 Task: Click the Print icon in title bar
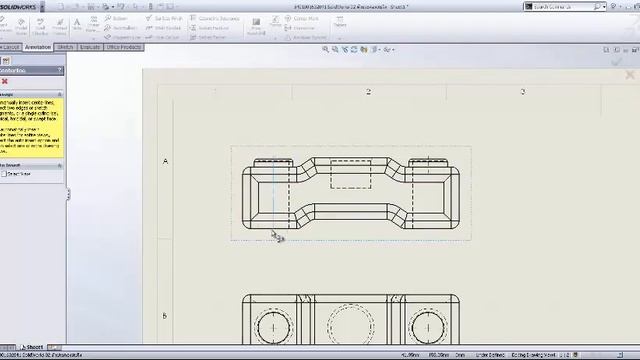[x=106, y=7]
